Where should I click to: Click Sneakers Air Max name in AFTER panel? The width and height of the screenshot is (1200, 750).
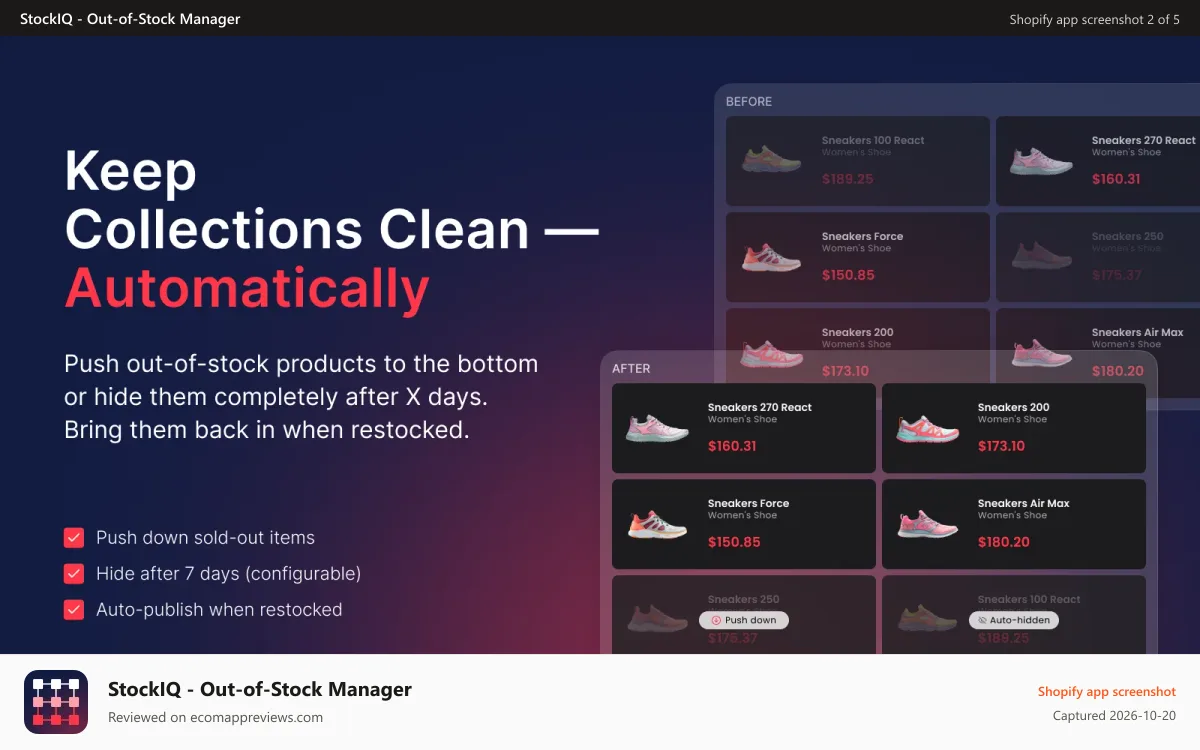pos(1024,504)
